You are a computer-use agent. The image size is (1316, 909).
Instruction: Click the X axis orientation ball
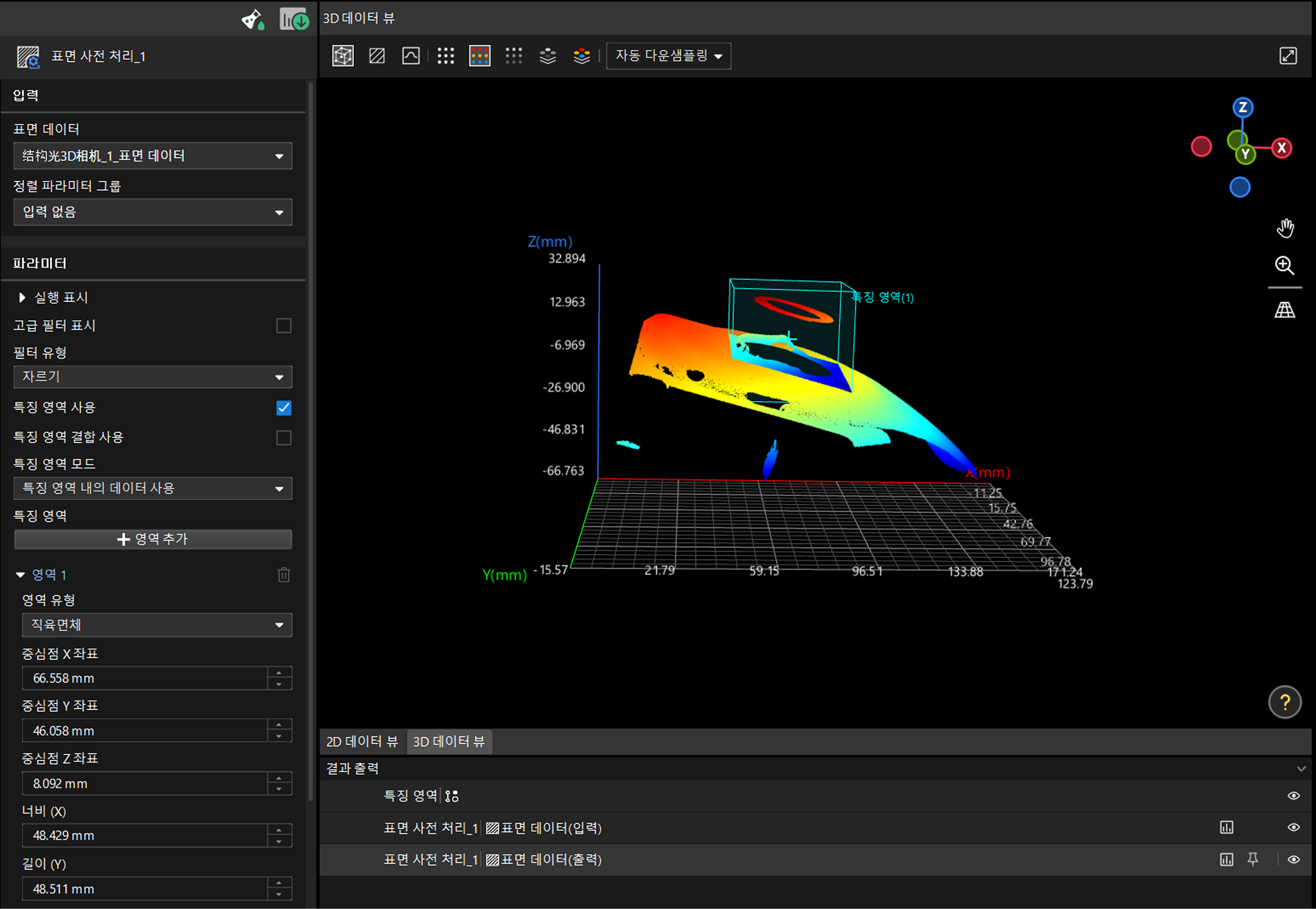1282,148
